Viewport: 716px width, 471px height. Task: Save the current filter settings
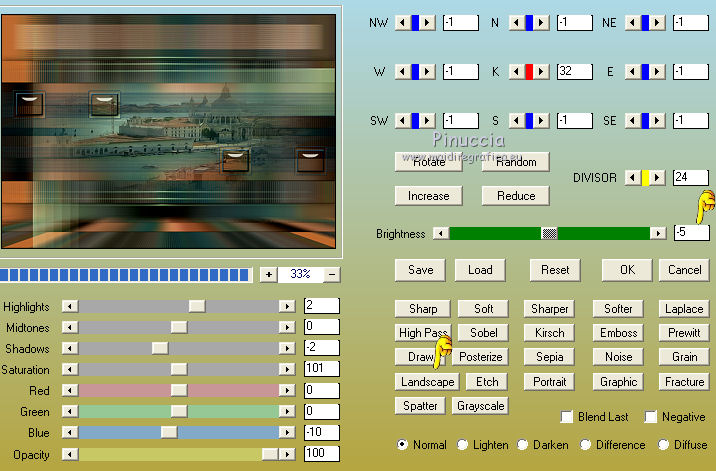point(421,270)
